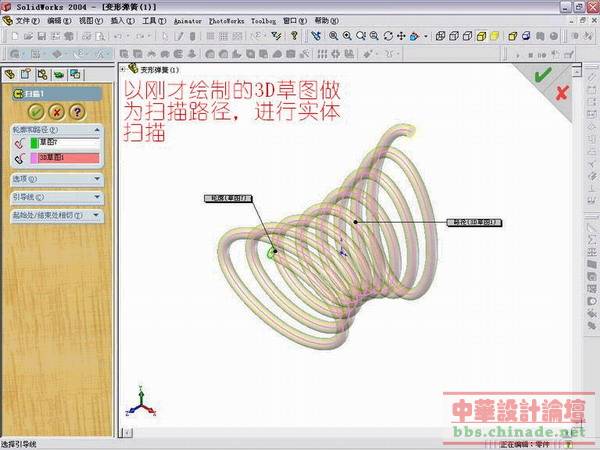
Task: Select the Zoom to Area tool
Action: [347, 36]
